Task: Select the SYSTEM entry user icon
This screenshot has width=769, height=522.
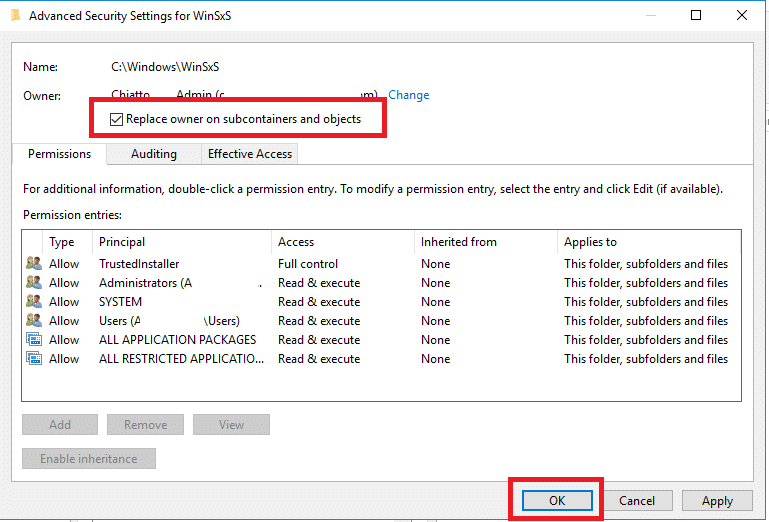Action: pyautogui.click(x=34, y=302)
